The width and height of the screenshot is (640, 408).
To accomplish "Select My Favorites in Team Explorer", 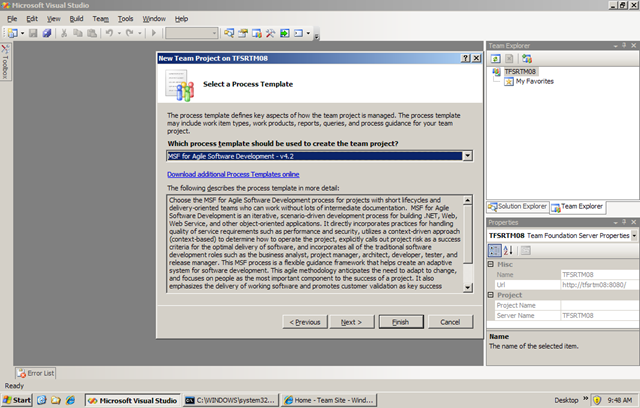I will pos(534,81).
